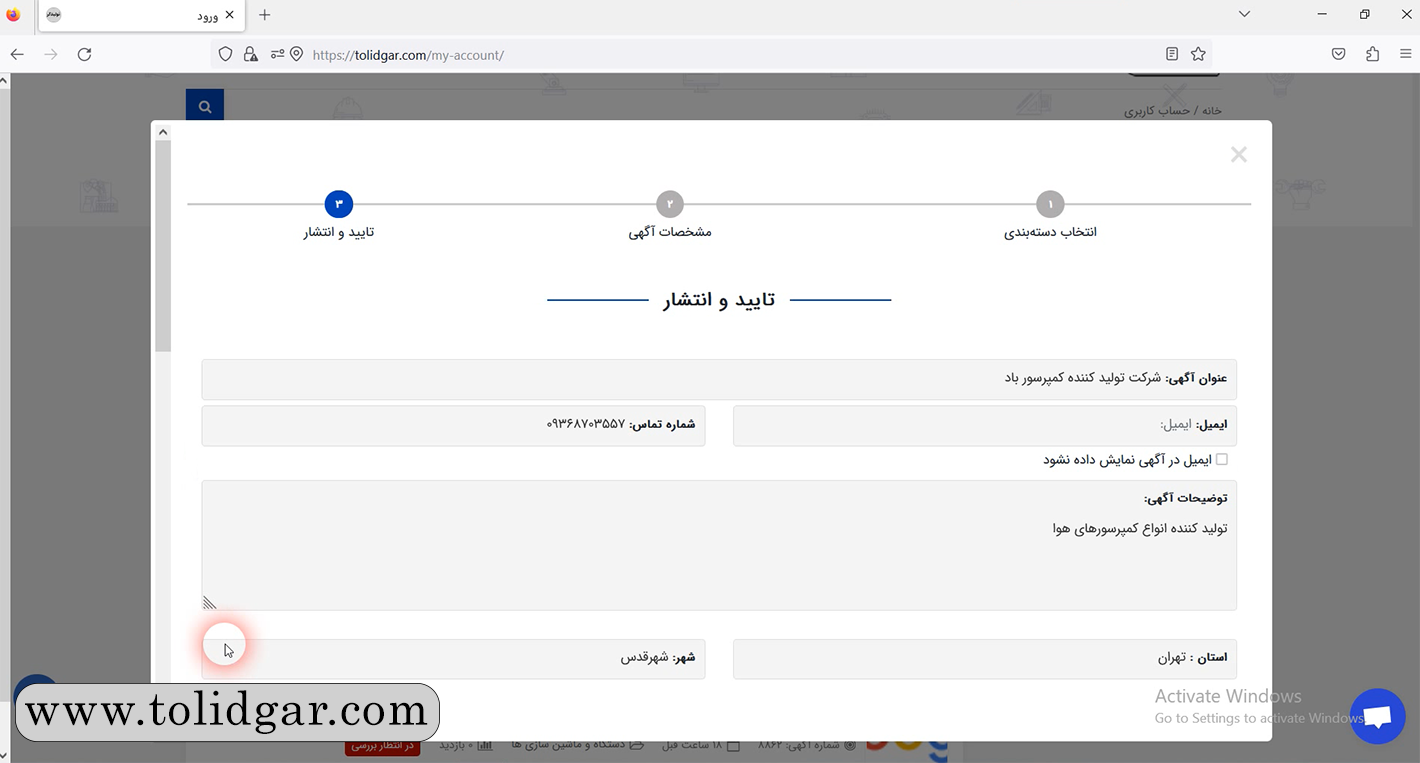Open the Firefox hamburger menu
The height and width of the screenshot is (763, 1420).
pos(1404,54)
